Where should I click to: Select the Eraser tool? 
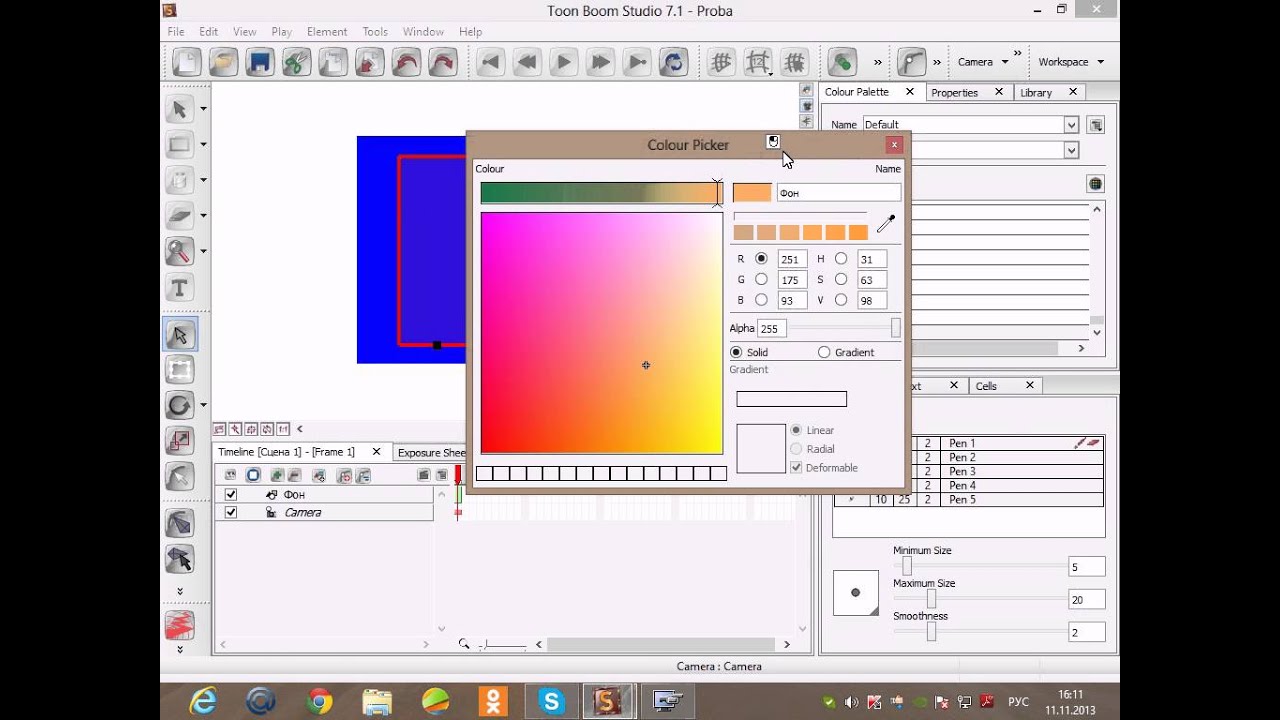(x=180, y=215)
